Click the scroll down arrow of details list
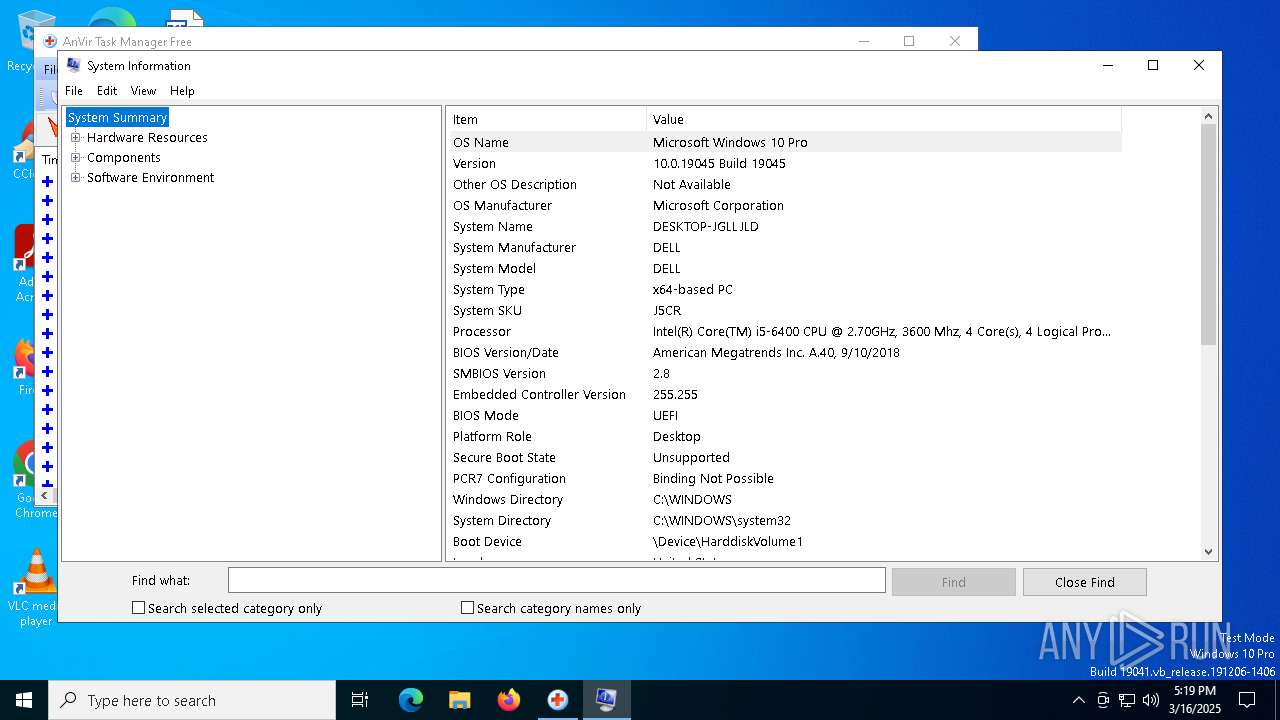Screen dimensions: 1280x720 pyautogui.click(x=1208, y=551)
